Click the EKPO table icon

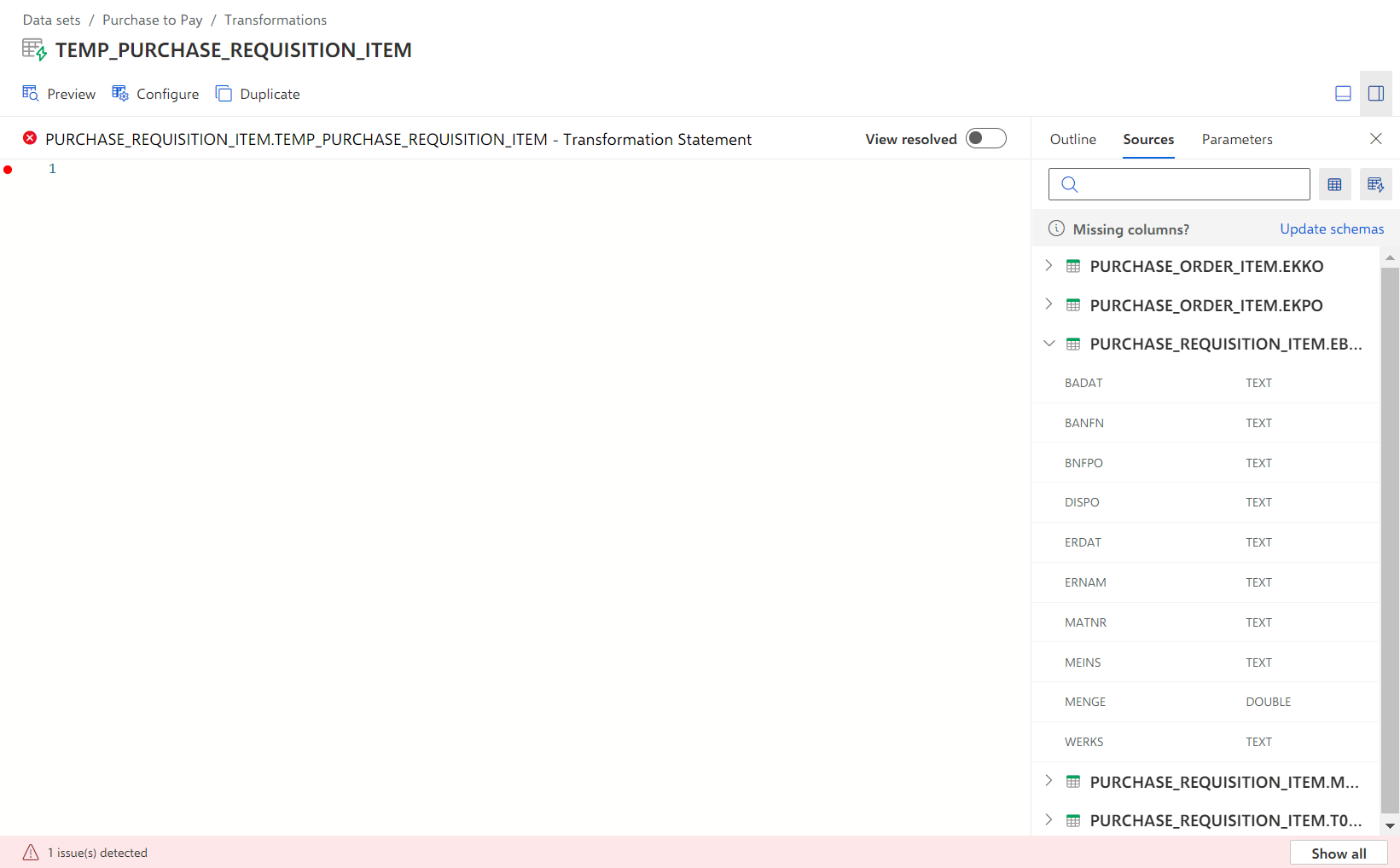(1073, 304)
